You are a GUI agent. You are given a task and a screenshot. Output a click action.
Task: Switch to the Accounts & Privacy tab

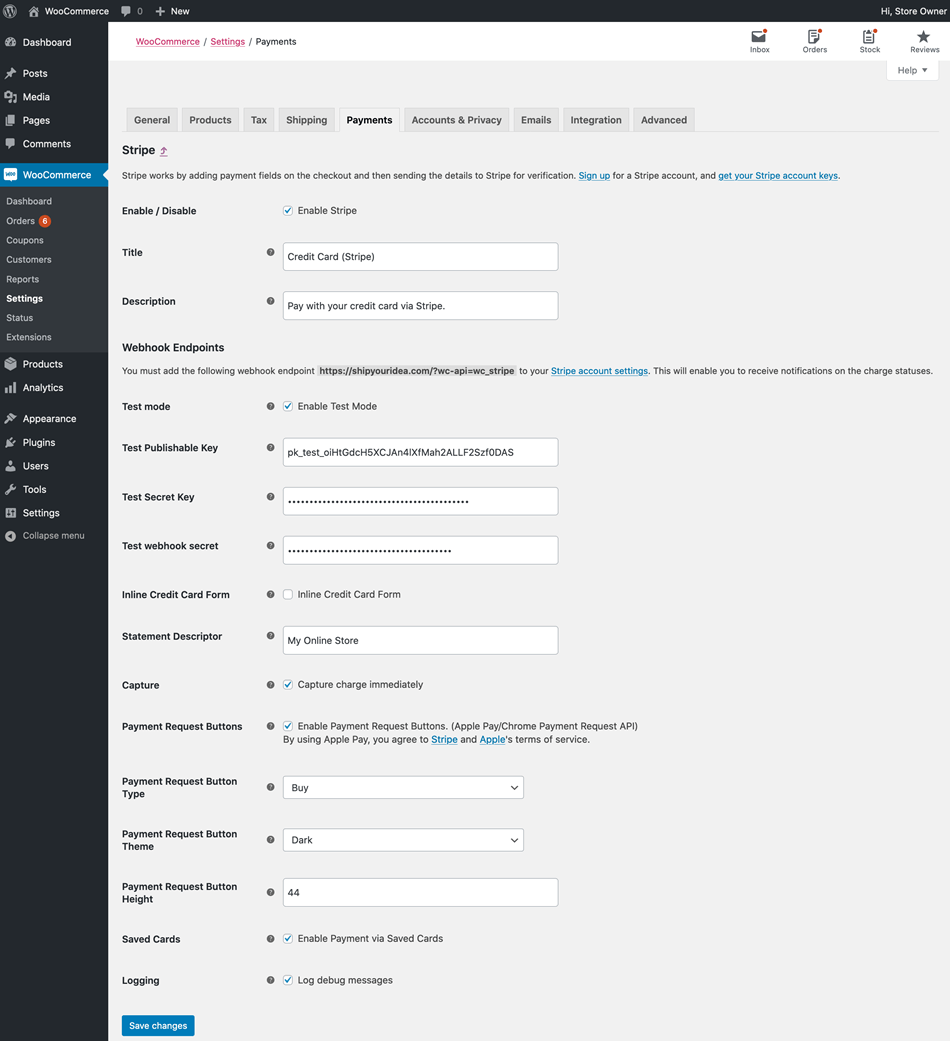pyautogui.click(x=457, y=120)
